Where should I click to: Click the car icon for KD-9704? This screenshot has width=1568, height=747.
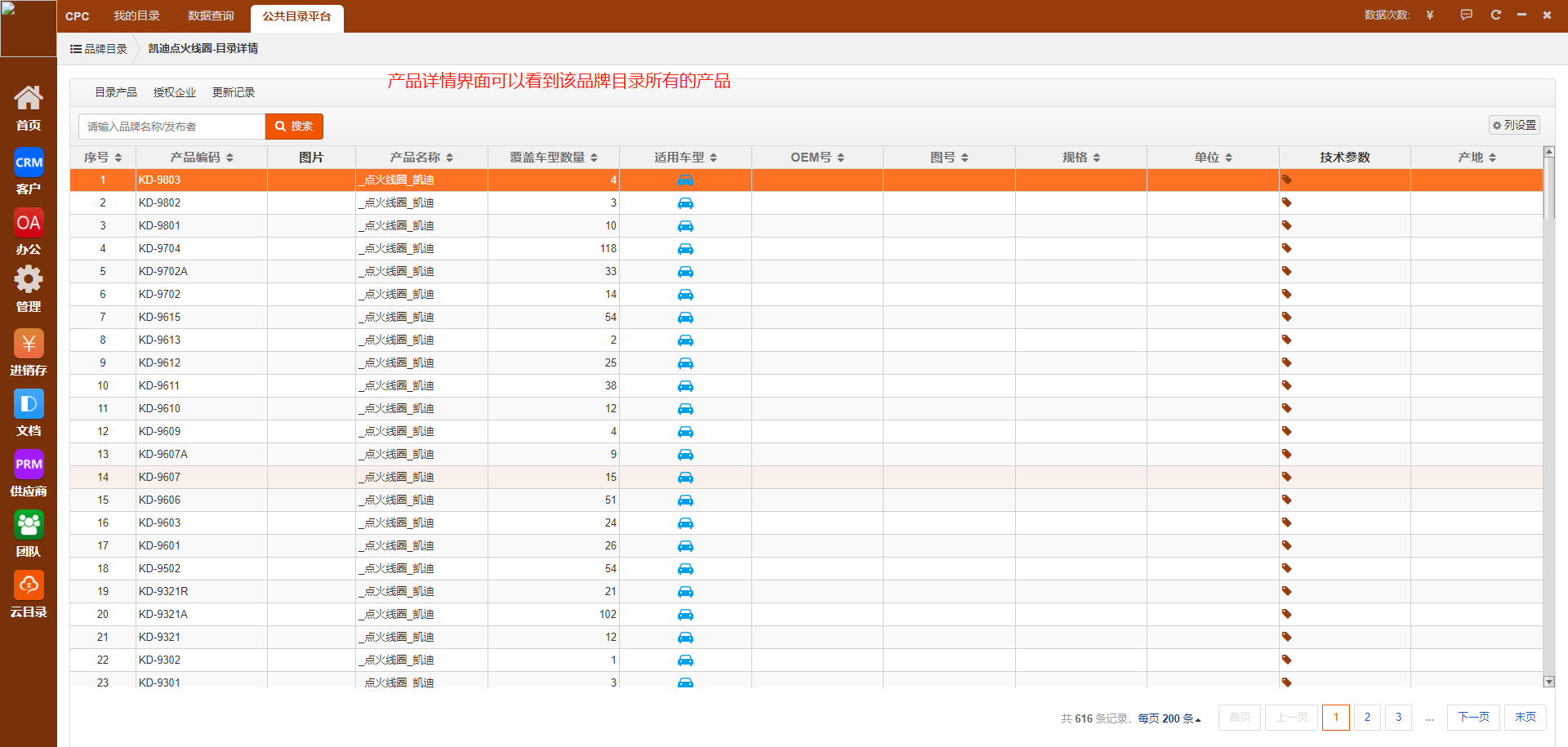685,248
